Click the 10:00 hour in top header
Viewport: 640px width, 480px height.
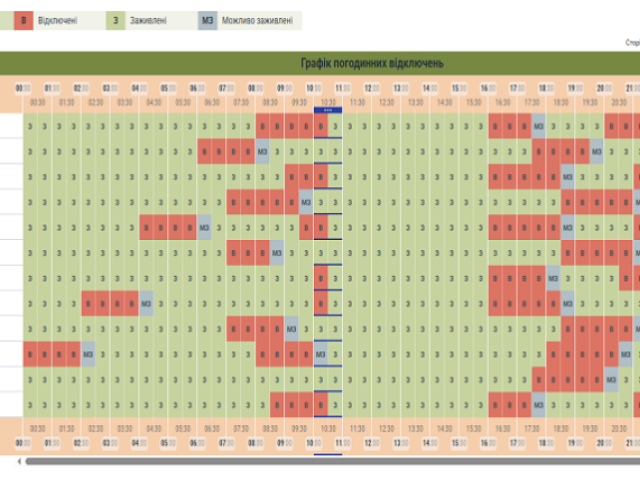click(x=313, y=88)
